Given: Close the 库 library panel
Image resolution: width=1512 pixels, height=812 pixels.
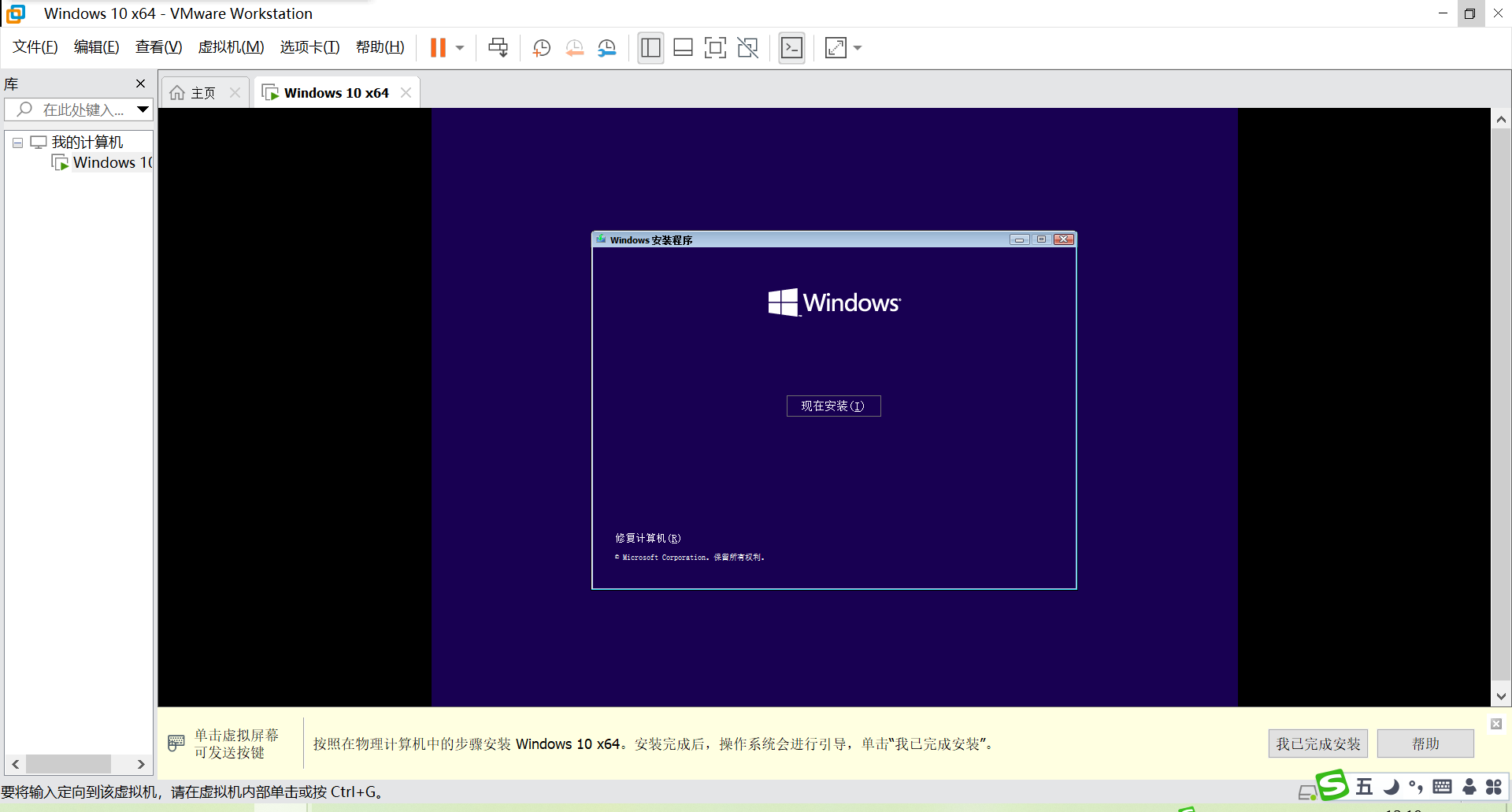Looking at the screenshot, I should pyautogui.click(x=140, y=83).
